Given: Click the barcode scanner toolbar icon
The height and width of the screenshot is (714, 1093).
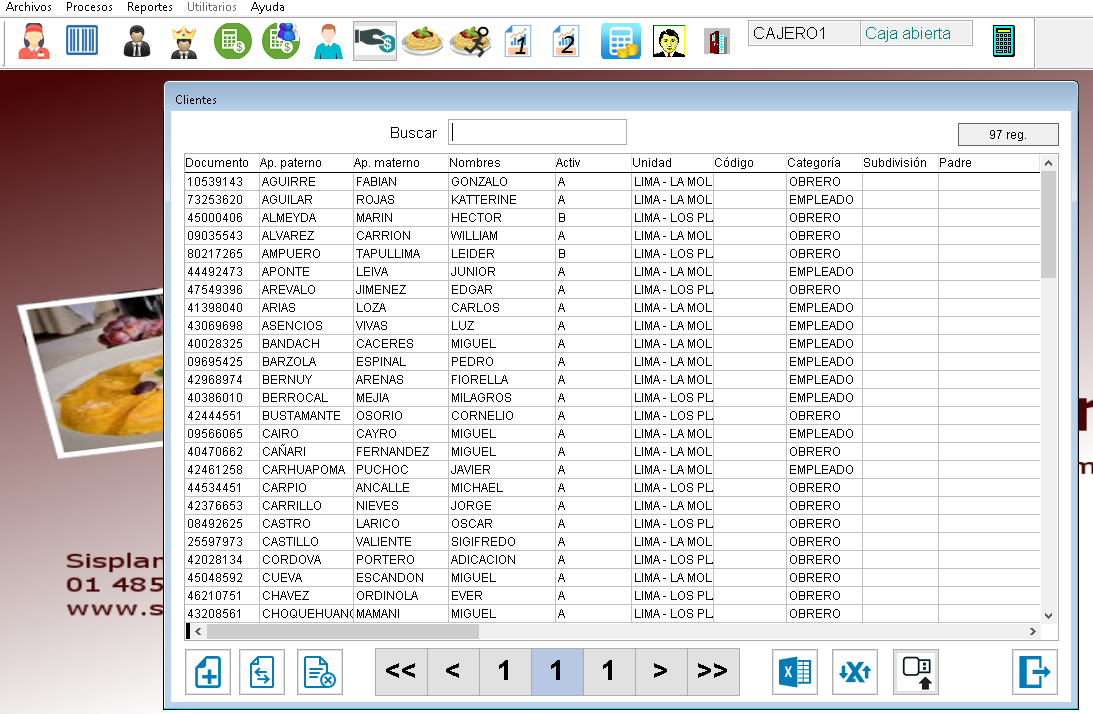Looking at the screenshot, I should pos(83,41).
